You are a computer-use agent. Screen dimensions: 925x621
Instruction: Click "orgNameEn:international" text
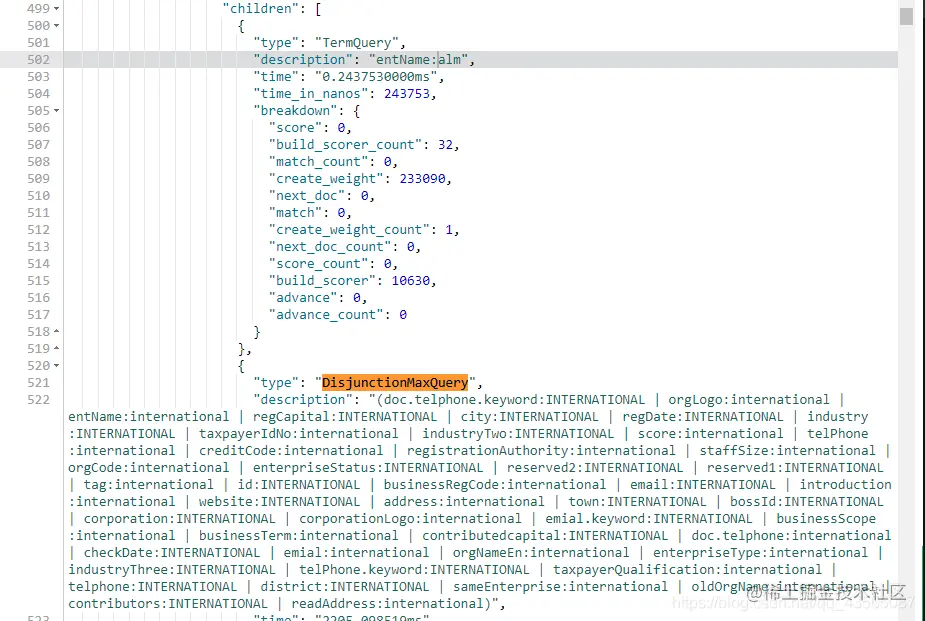[x=541, y=553]
